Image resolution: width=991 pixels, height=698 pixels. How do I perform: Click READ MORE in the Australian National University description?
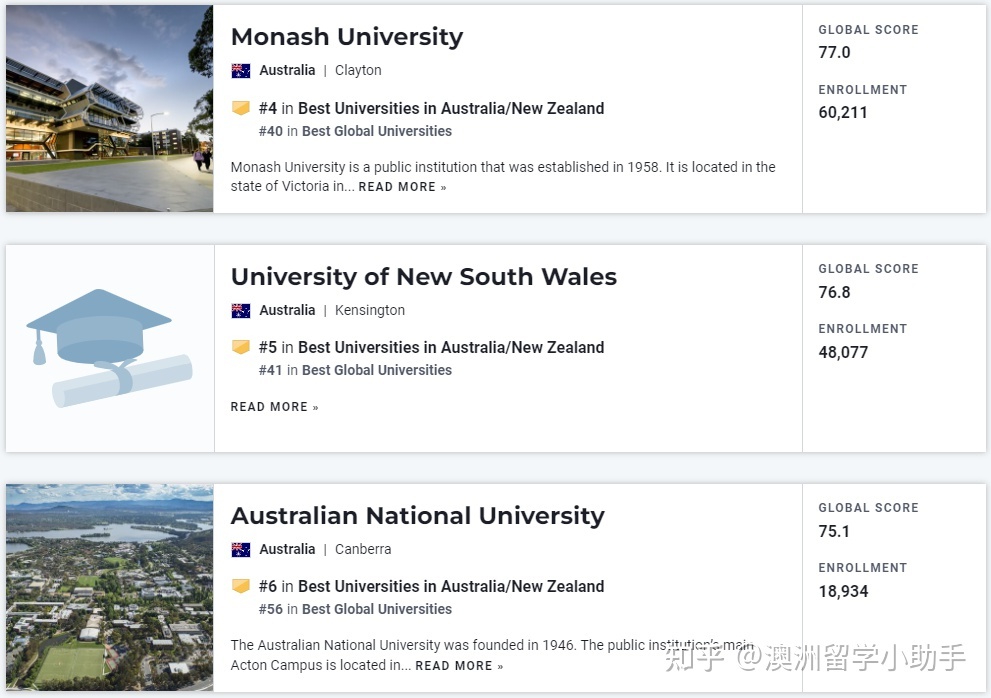coord(459,666)
